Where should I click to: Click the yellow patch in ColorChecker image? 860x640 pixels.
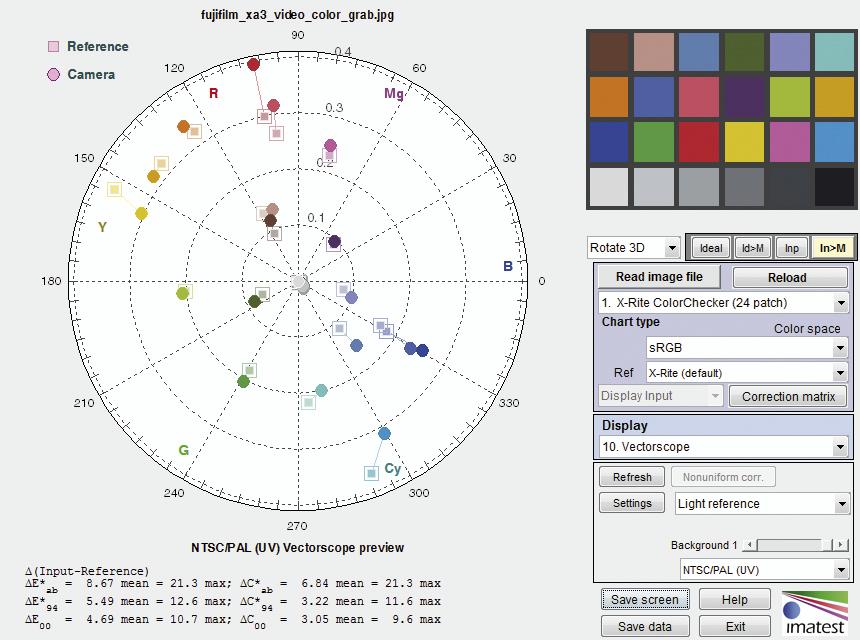(x=743, y=142)
